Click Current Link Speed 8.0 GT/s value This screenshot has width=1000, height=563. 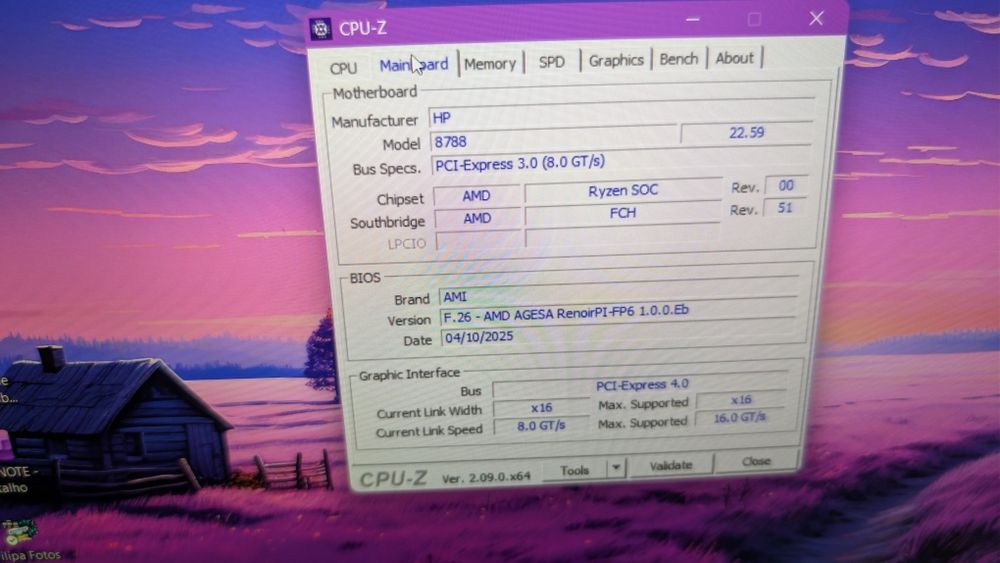click(541, 425)
